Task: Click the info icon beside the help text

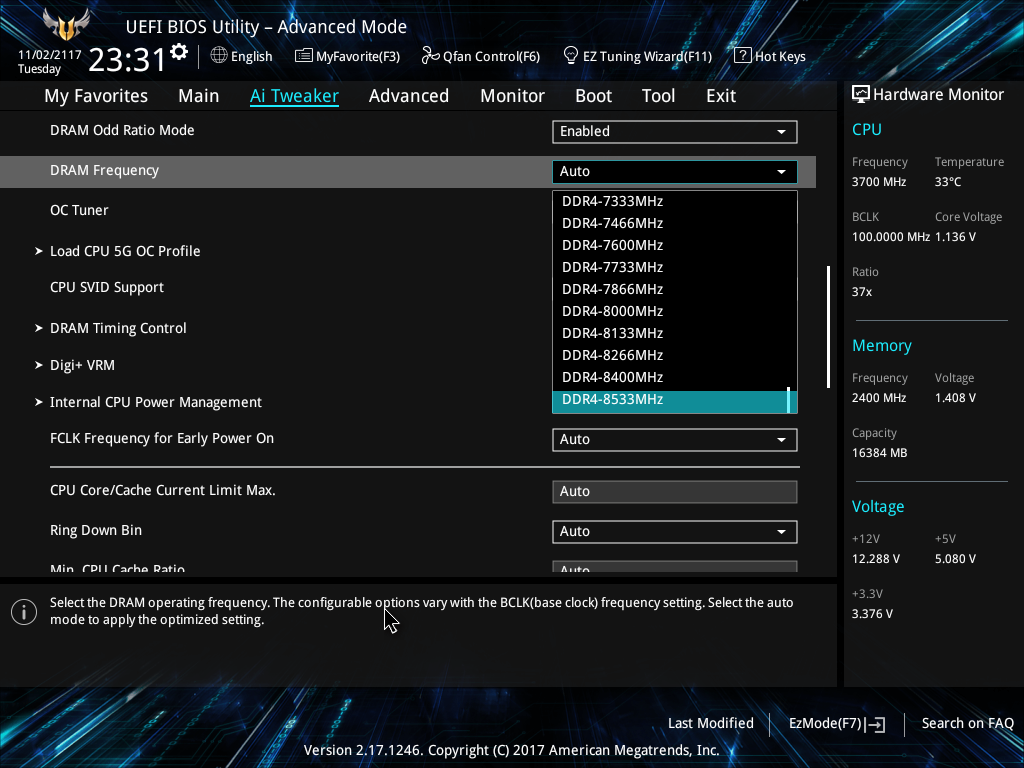Action: [24, 612]
